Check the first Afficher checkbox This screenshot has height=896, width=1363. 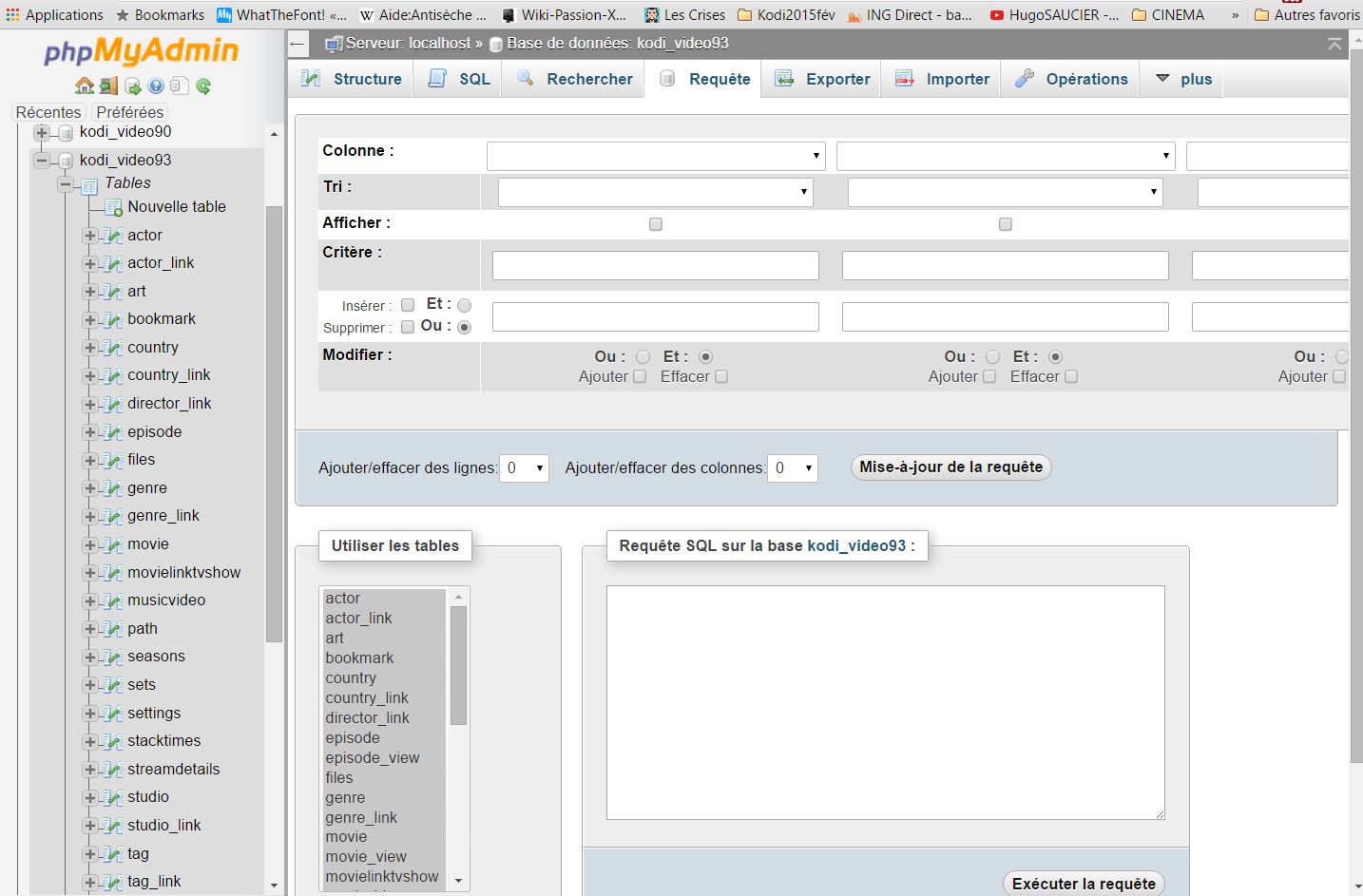[x=655, y=224]
